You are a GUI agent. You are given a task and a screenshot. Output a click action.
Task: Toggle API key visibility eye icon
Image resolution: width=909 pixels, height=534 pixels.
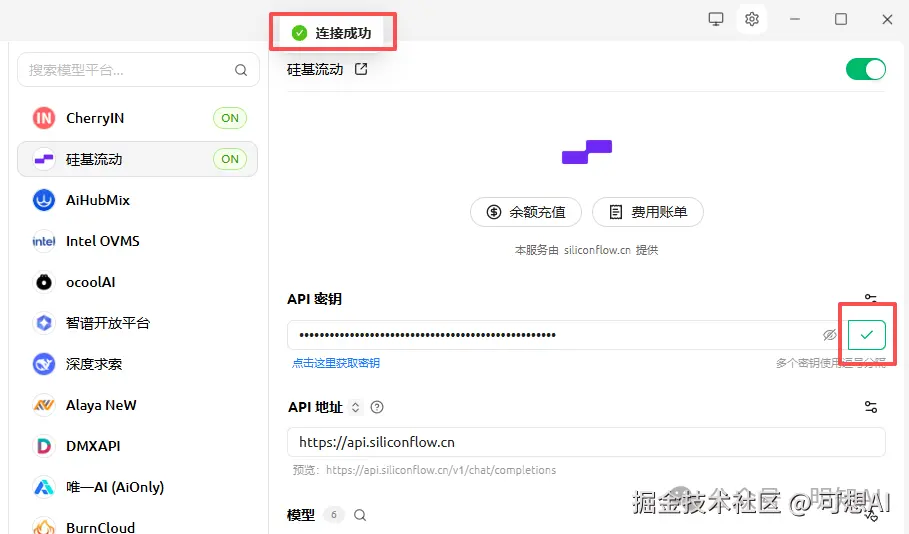click(830, 335)
